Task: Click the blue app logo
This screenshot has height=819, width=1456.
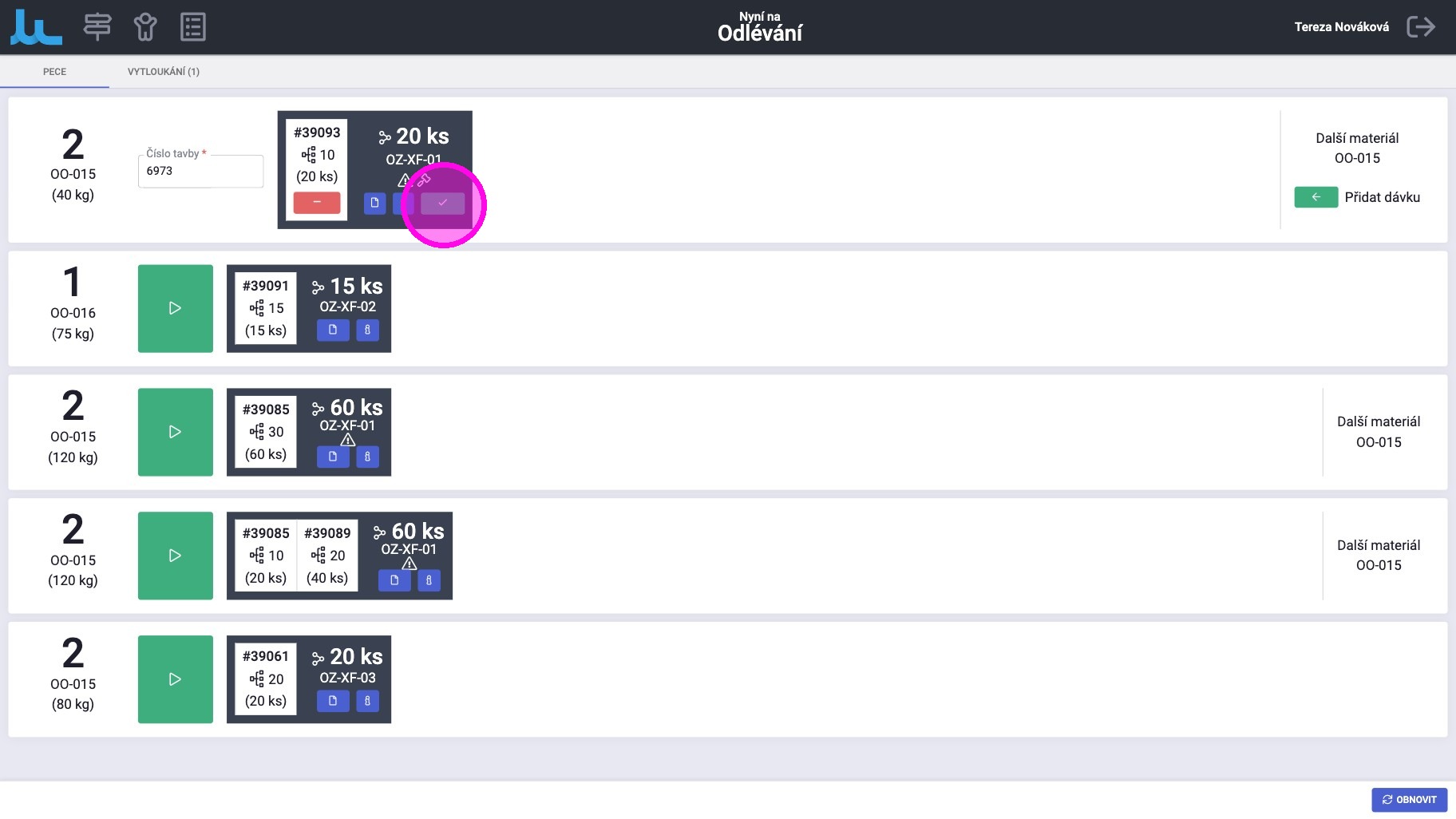Action: (x=36, y=27)
